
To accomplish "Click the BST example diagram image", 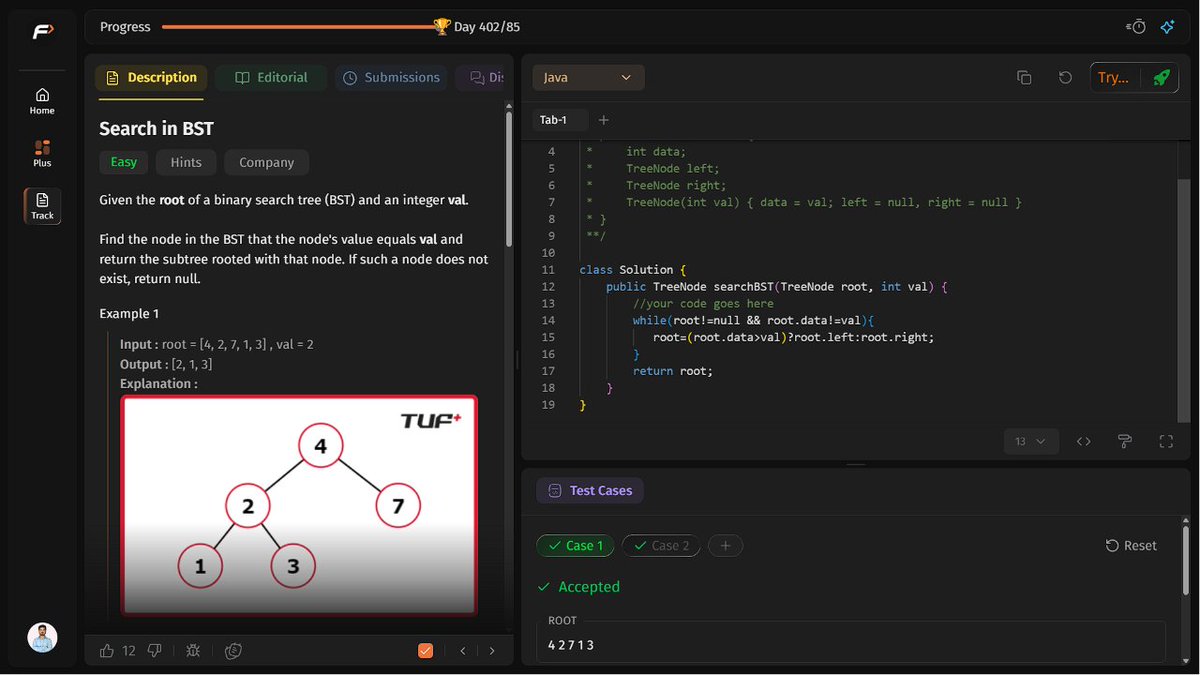I will tap(299, 505).
